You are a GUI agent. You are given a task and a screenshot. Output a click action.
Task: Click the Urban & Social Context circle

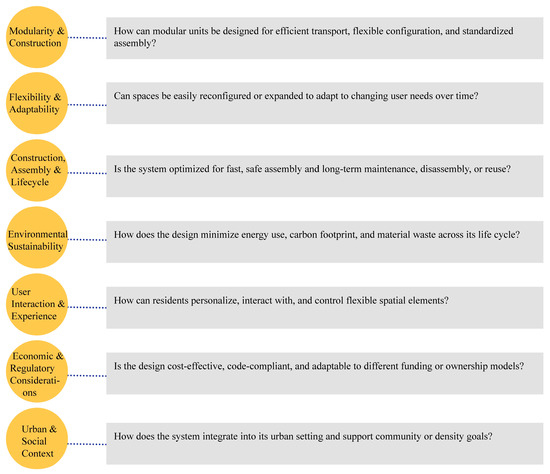37,438
